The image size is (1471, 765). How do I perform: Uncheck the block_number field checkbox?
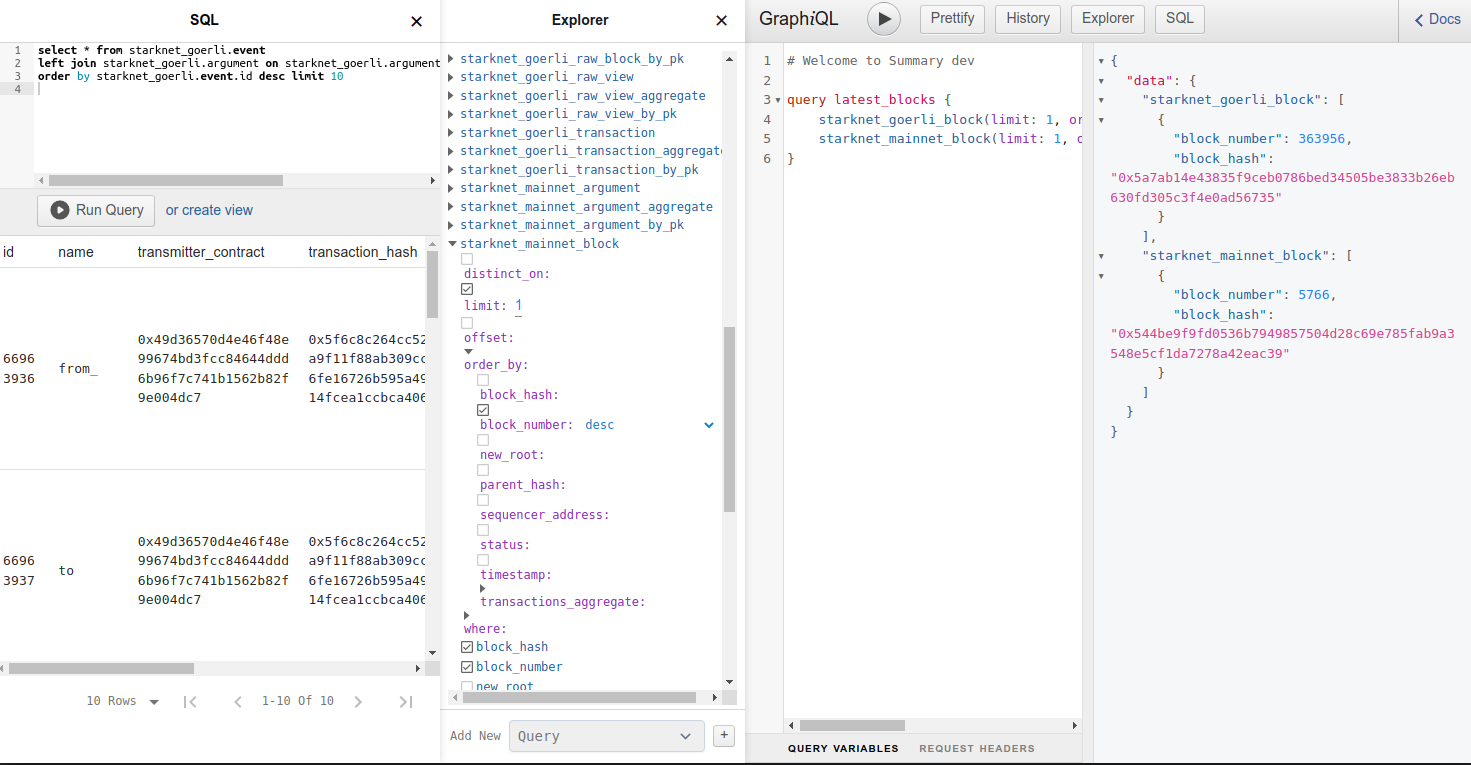coord(467,667)
